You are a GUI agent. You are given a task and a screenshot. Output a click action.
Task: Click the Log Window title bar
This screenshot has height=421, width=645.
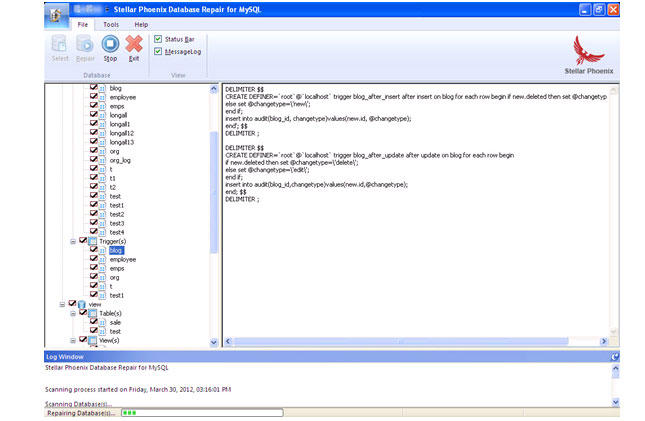pyautogui.click(x=332, y=357)
